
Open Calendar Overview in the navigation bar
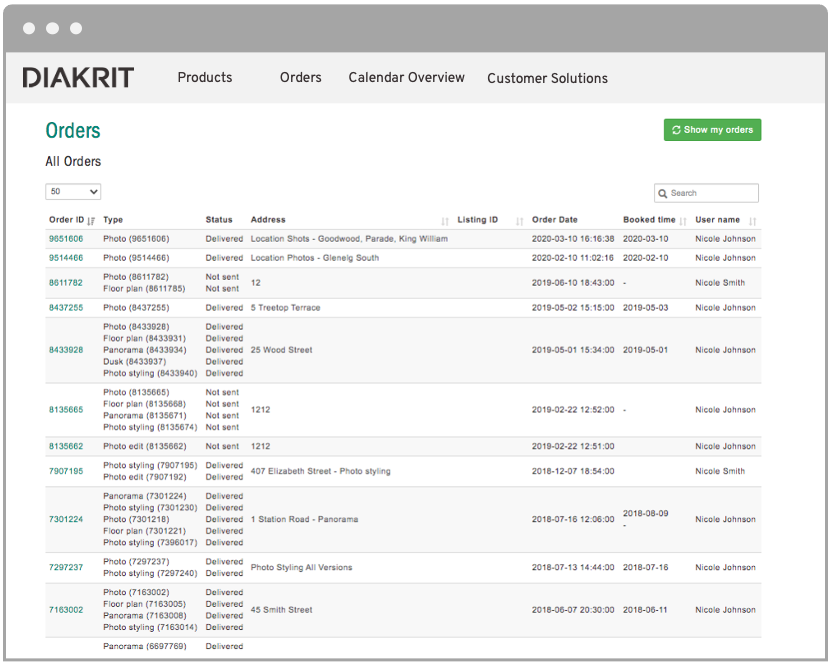point(406,78)
